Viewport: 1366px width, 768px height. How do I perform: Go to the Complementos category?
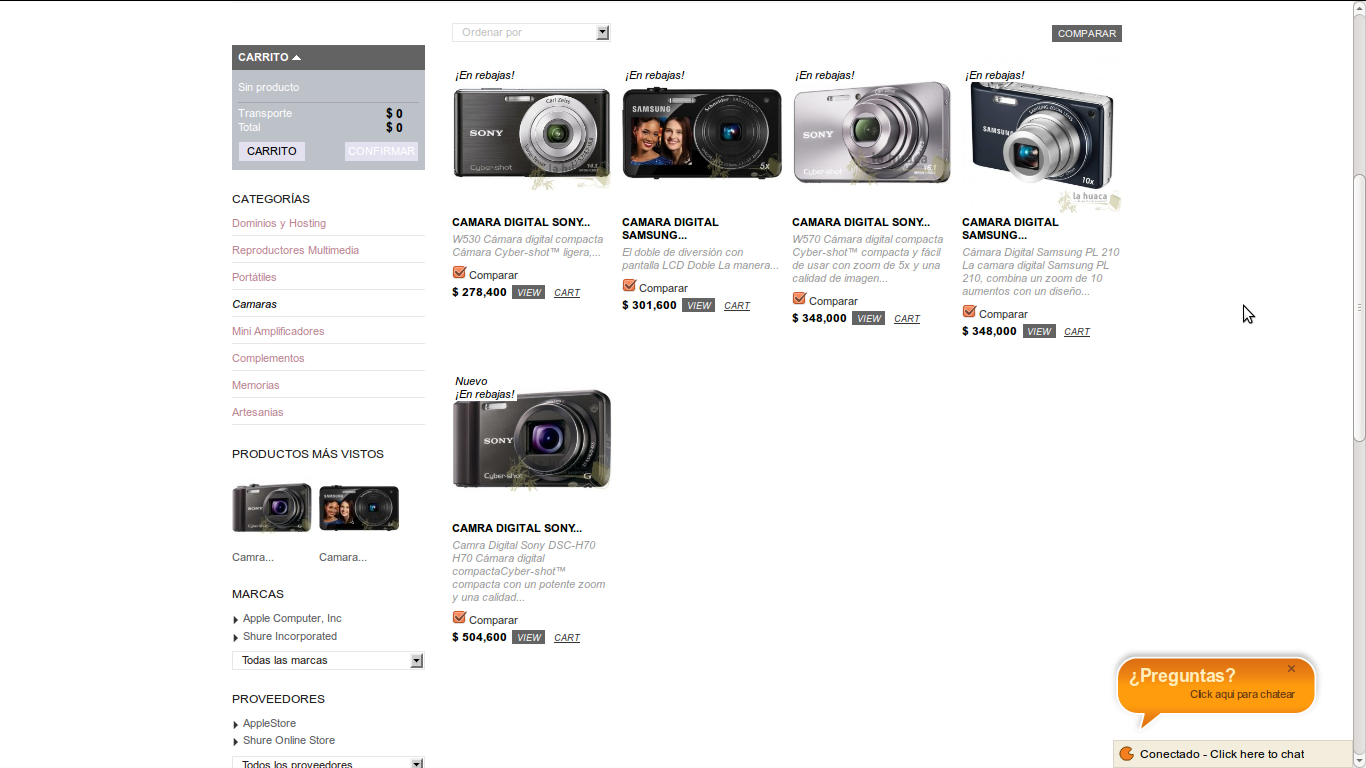(x=268, y=358)
